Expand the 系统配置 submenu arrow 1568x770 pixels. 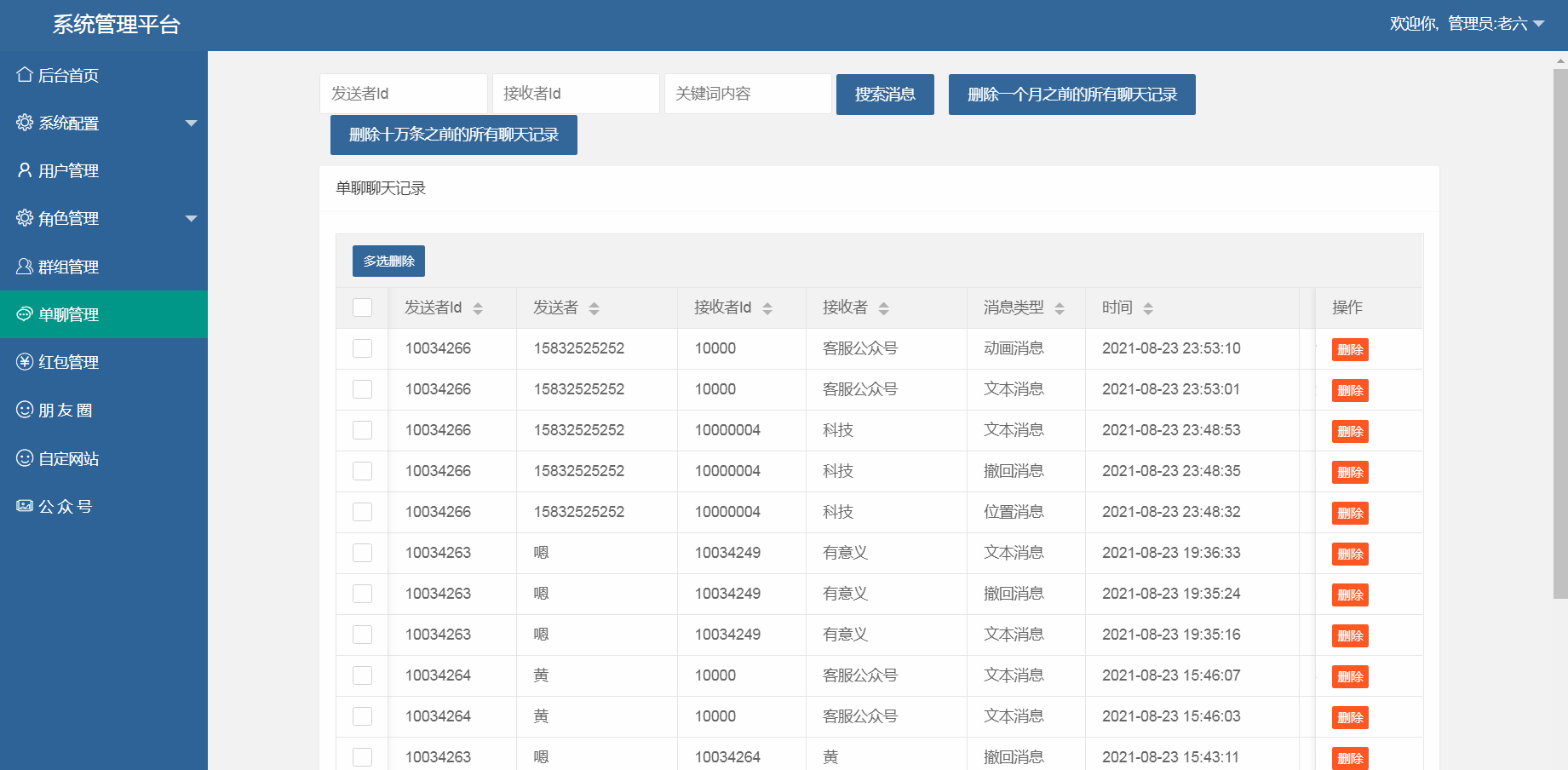(192, 124)
